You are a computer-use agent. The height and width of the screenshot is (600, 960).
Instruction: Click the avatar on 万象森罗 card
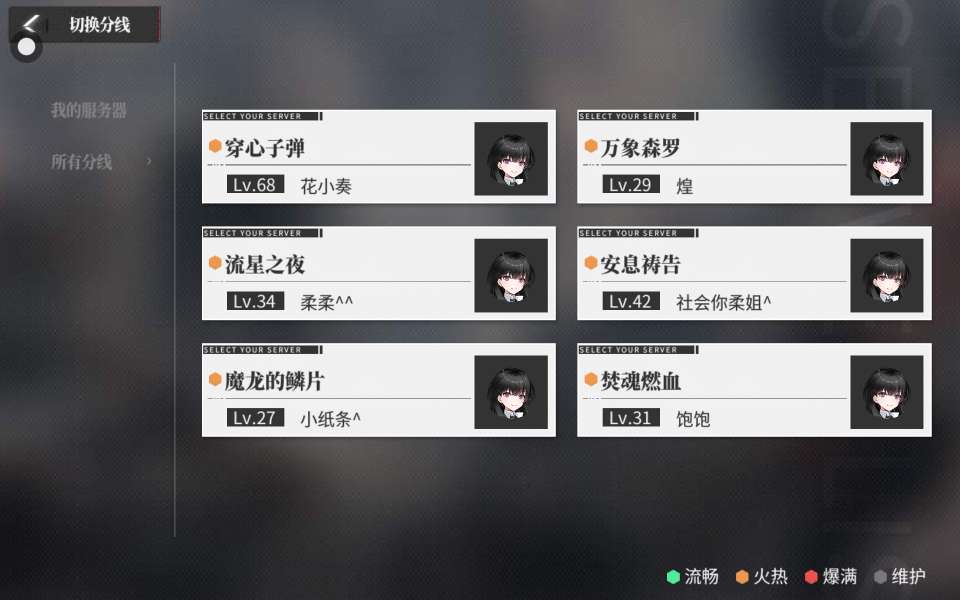pyautogui.click(x=887, y=159)
